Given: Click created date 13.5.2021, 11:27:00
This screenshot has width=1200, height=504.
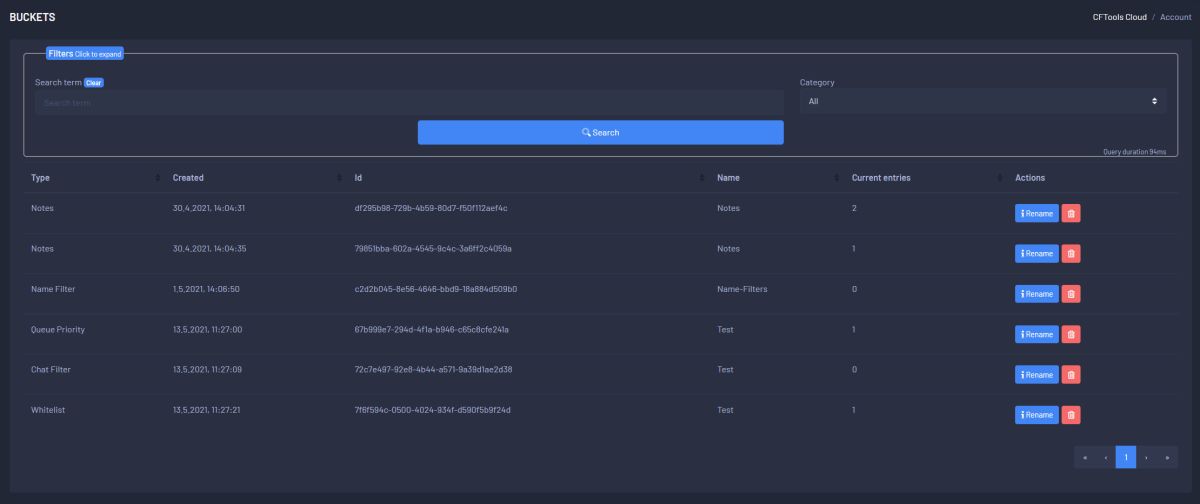Looking at the screenshot, I should click(x=207, y=329).
